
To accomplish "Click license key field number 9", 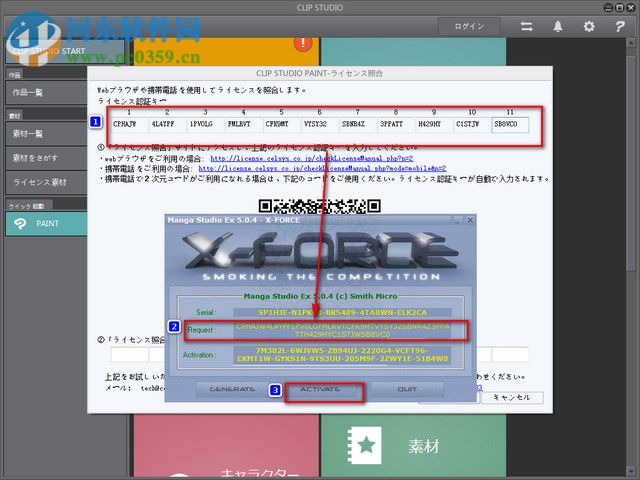I will [x=434, y=124].
